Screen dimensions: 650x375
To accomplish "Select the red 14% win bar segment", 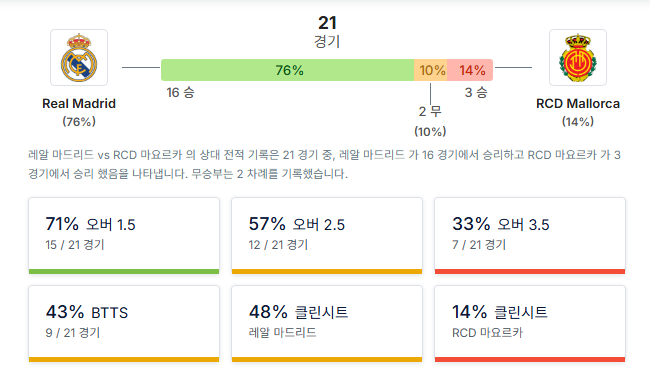I will pyautogui.click(x=470, y=70).
